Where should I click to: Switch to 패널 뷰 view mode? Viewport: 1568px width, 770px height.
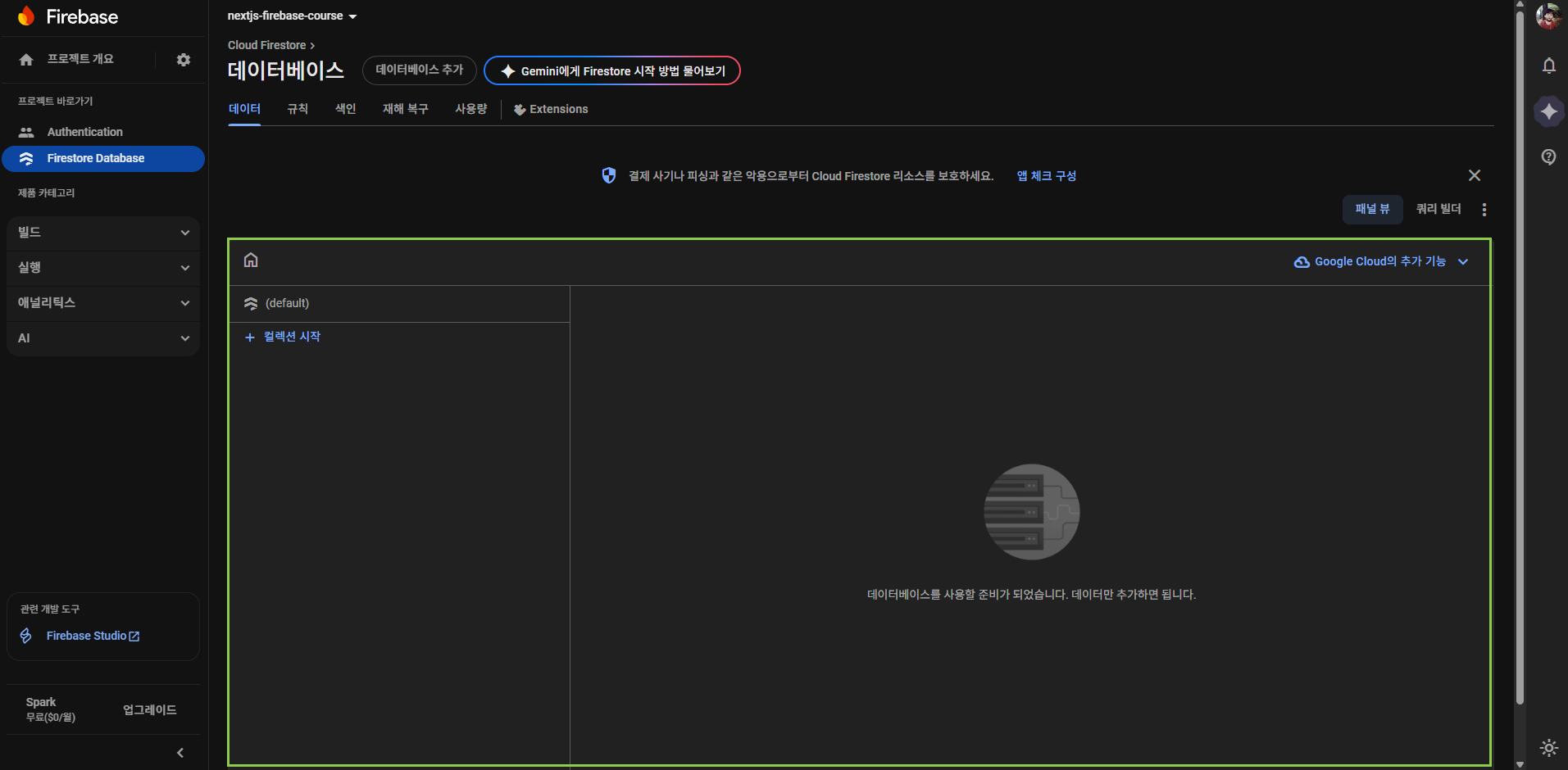pyautogui.click(x=1372, y=210)
